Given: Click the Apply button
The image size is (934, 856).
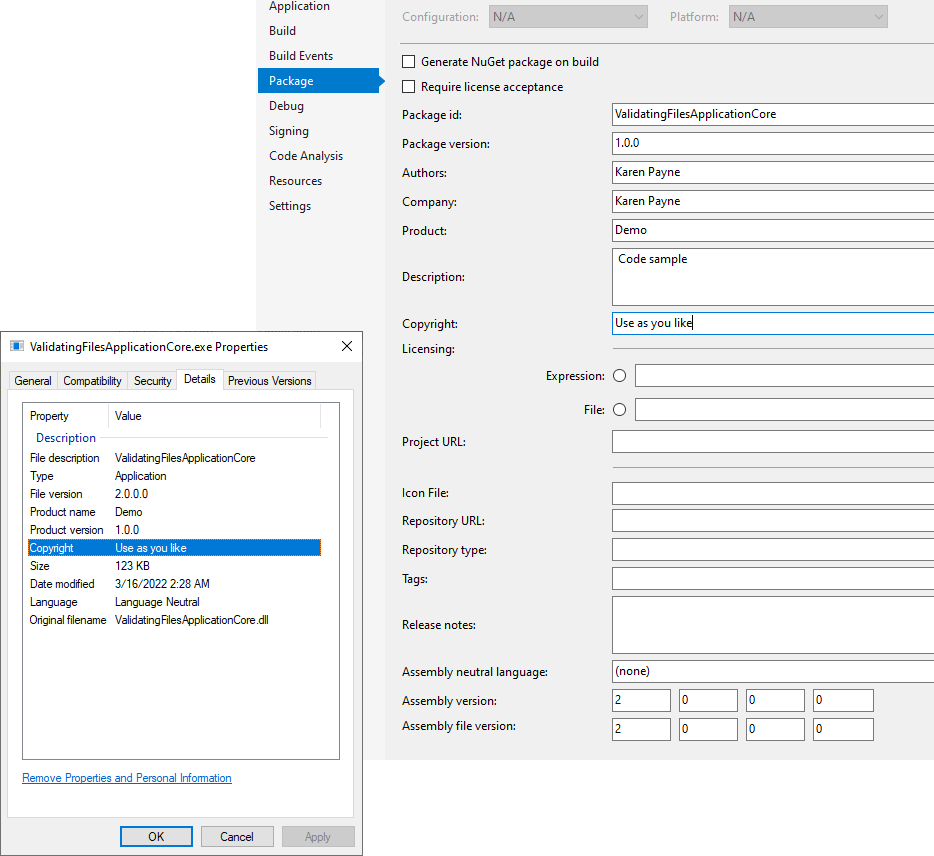Looking at the screenshot, I should [318, 836].
